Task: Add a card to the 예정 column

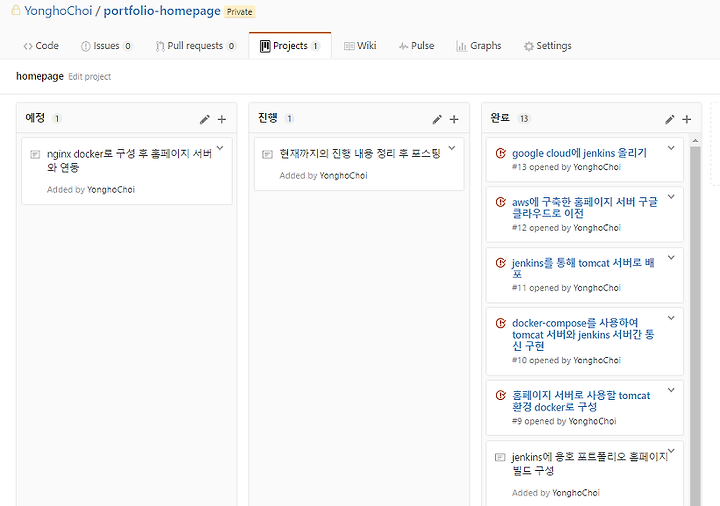Action: (222, 119)
